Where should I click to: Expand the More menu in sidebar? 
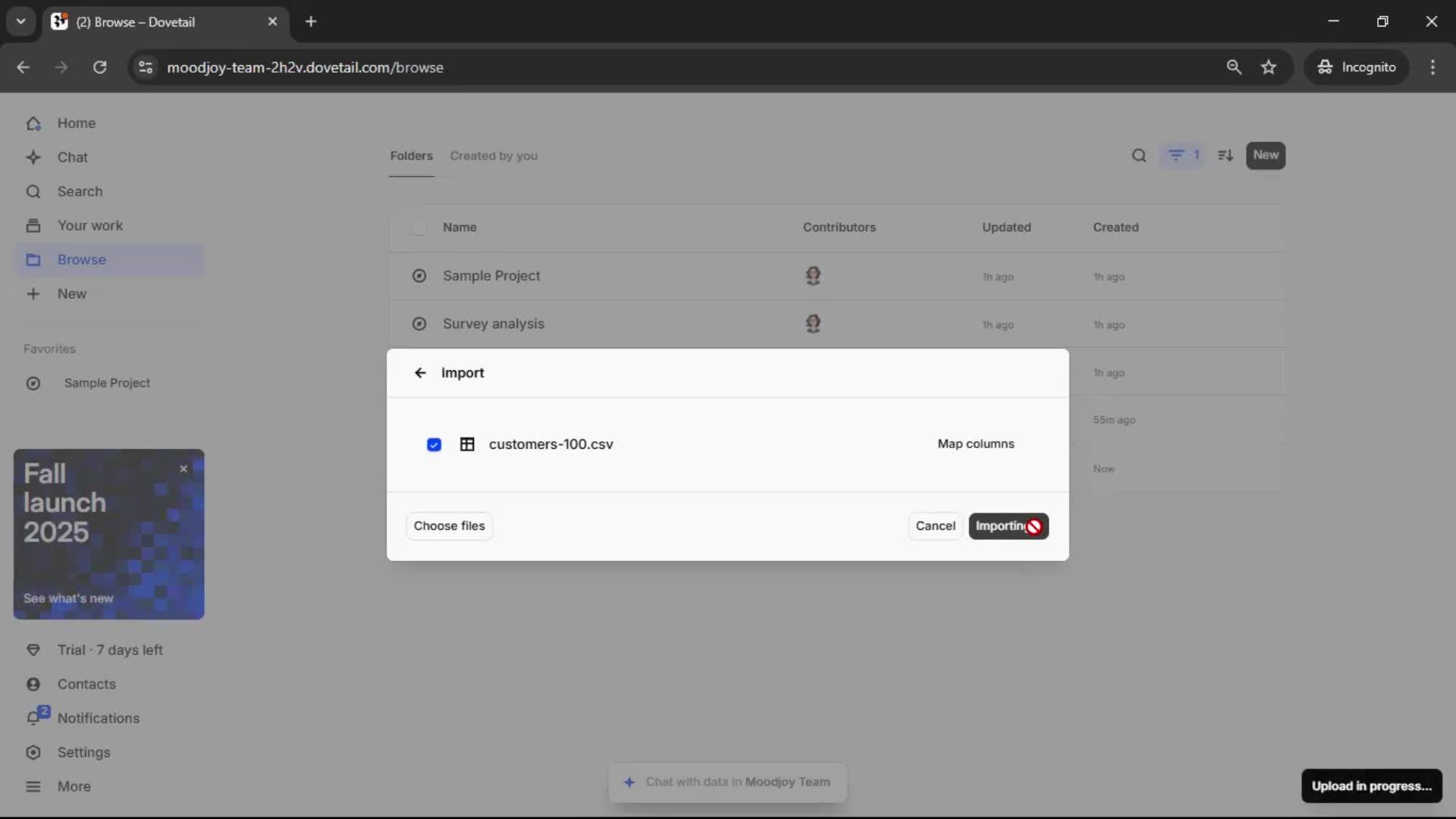33,787
